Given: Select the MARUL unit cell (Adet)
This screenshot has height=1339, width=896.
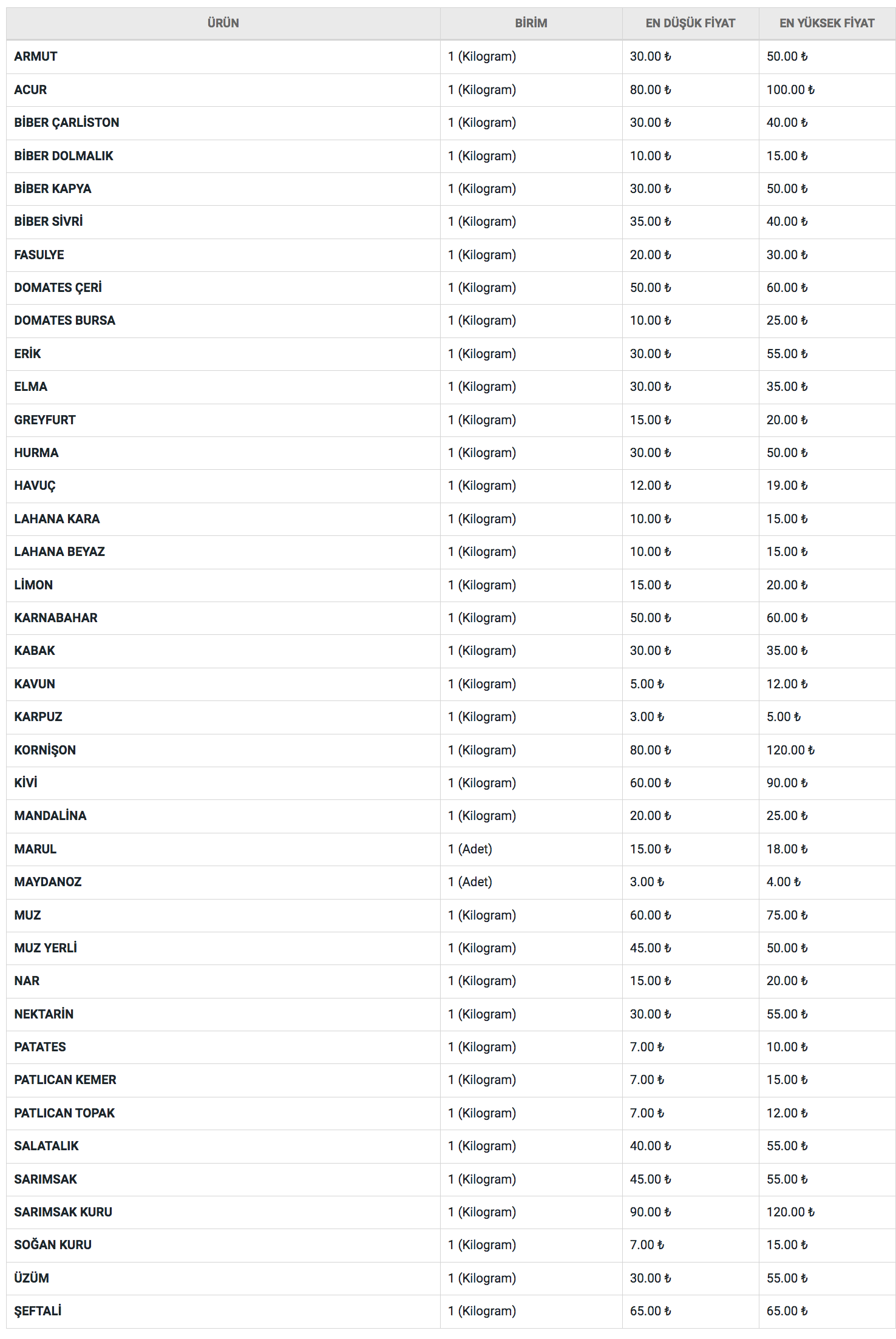Looking at the screenshot, I should (470, 849).
